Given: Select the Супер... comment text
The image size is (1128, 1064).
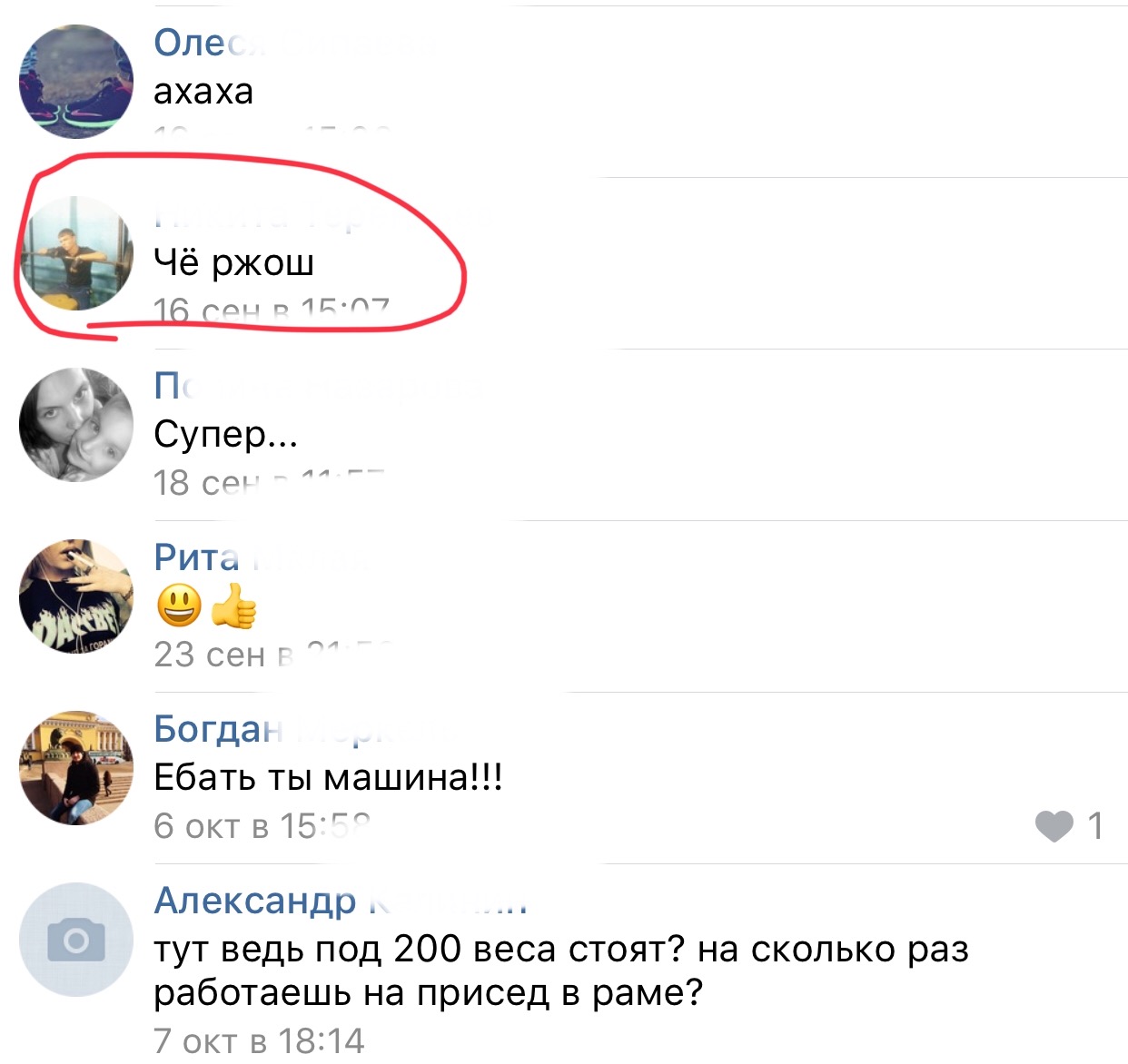Looking at the screenshot, I should tap(225, 435).
